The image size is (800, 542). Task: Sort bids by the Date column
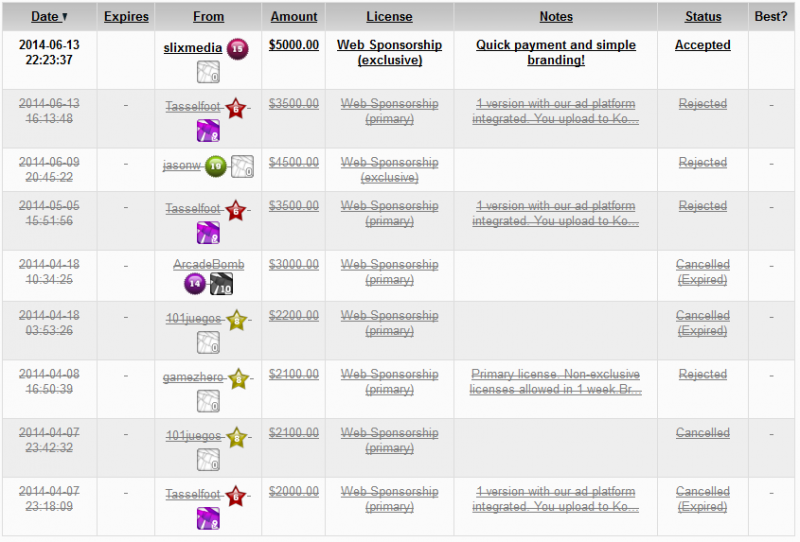[x=49, y=16]
